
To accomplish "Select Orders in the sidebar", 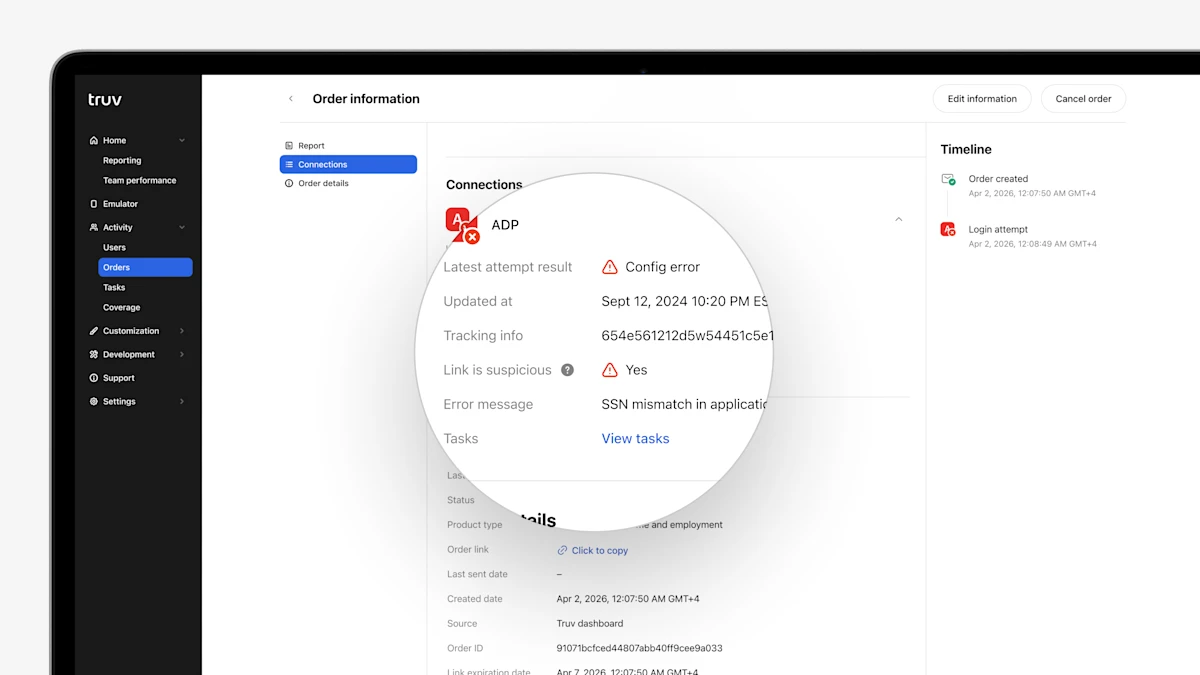I will pos(145,268).
